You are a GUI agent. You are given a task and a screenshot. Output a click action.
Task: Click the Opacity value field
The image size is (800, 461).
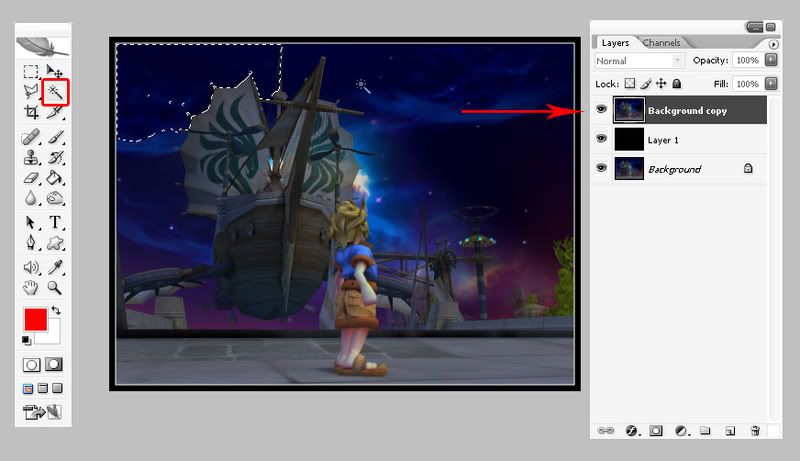(748, 60)
